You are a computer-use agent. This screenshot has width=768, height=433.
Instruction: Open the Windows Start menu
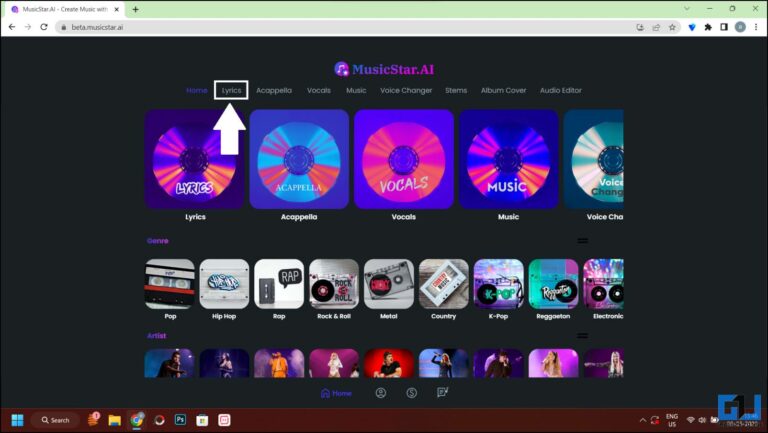point(17,420)
